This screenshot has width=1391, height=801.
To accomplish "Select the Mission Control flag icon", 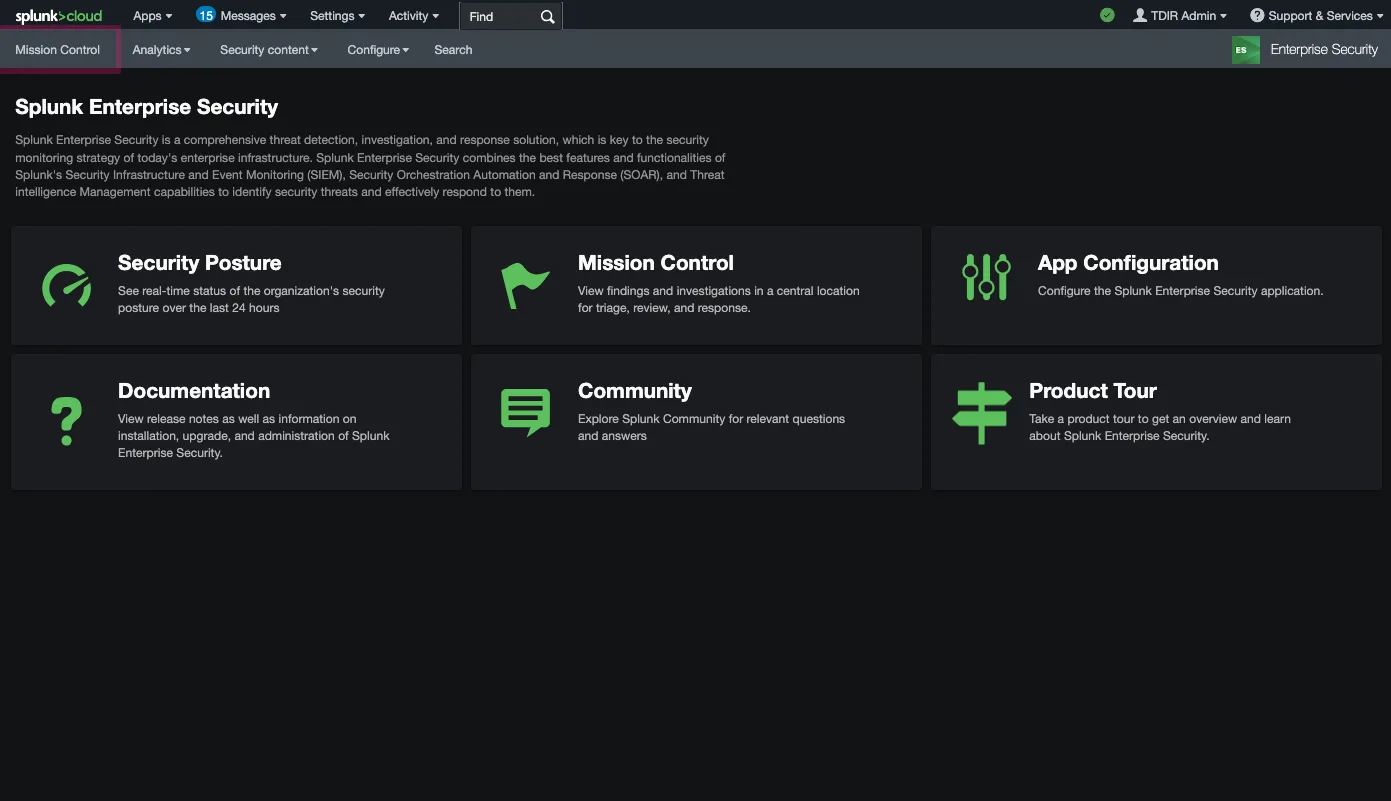I will point(525,283).
